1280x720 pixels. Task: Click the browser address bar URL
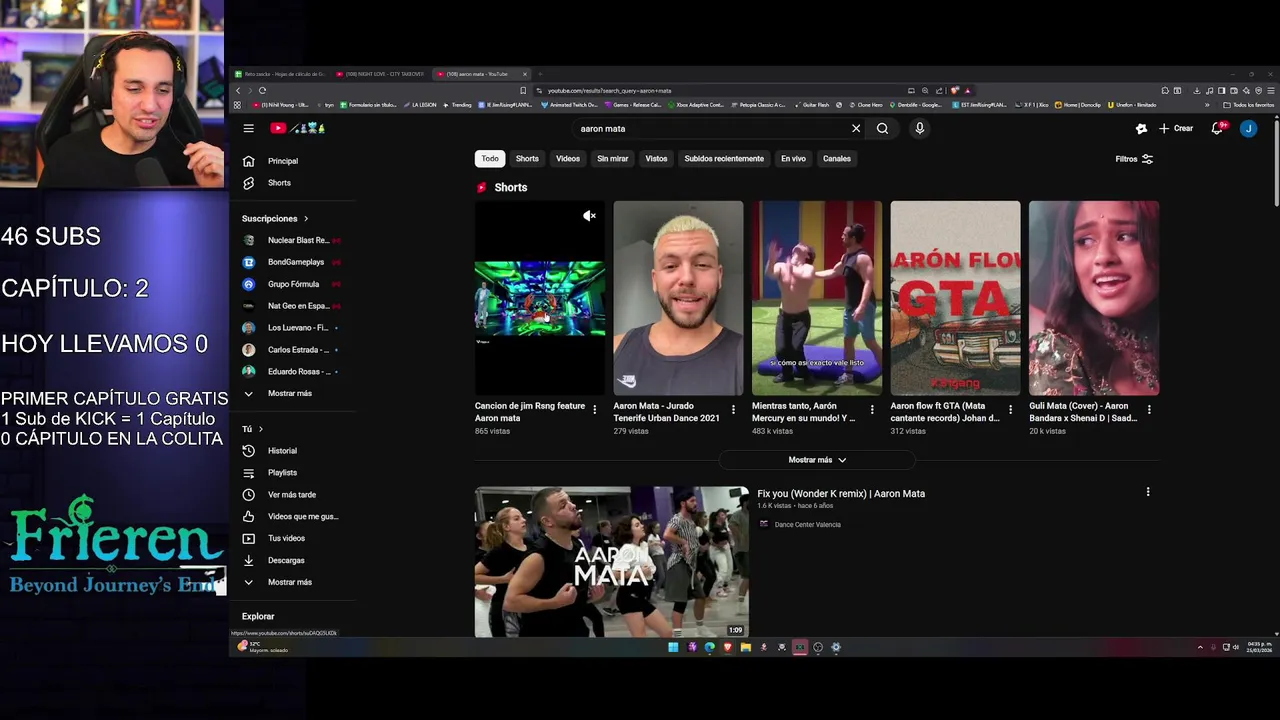pos(609,90)
